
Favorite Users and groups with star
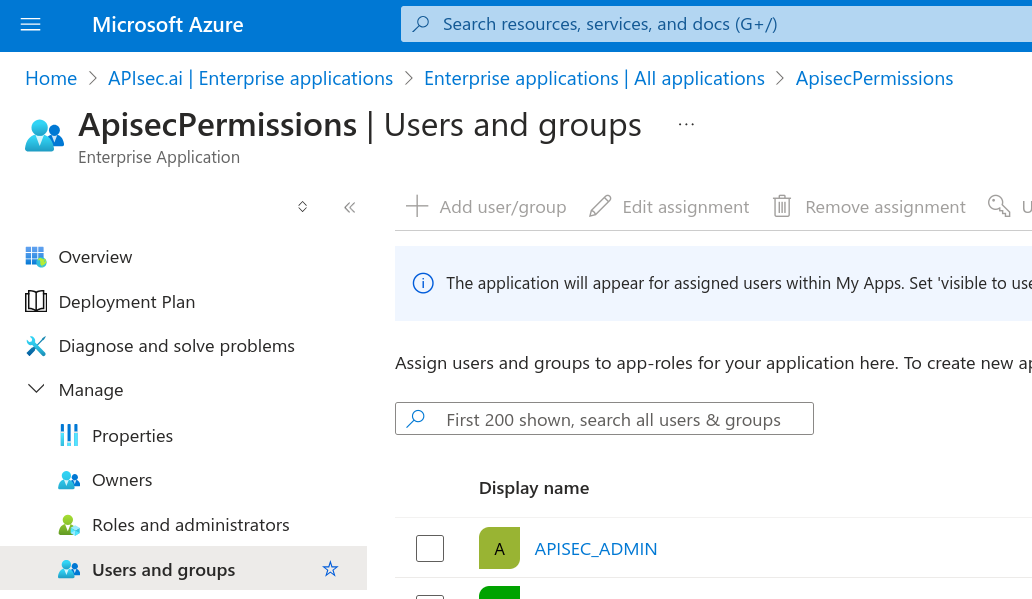(330, 569)
